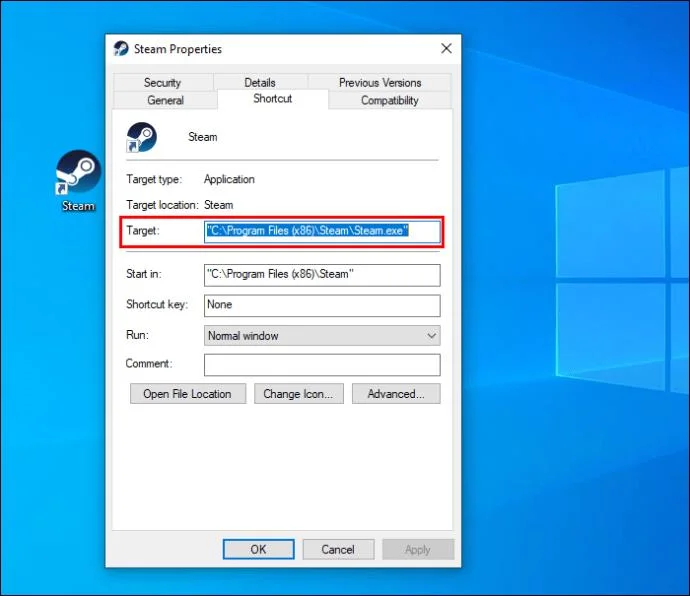
Task: Click the Start in field
Action: tap(322, 275)
